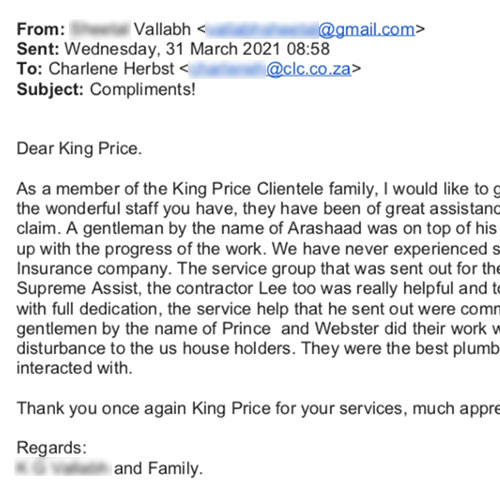
Task: Click the bold 'Sent:' header label
Action: pos(38,49)
